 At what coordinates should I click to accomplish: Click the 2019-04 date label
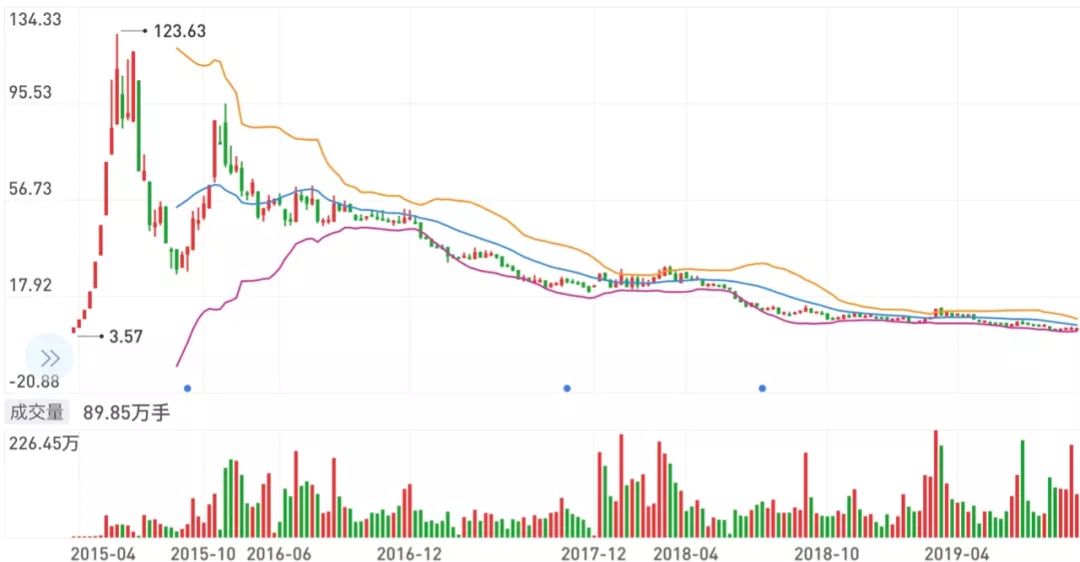pyautogui.click(x=957, y=554)
